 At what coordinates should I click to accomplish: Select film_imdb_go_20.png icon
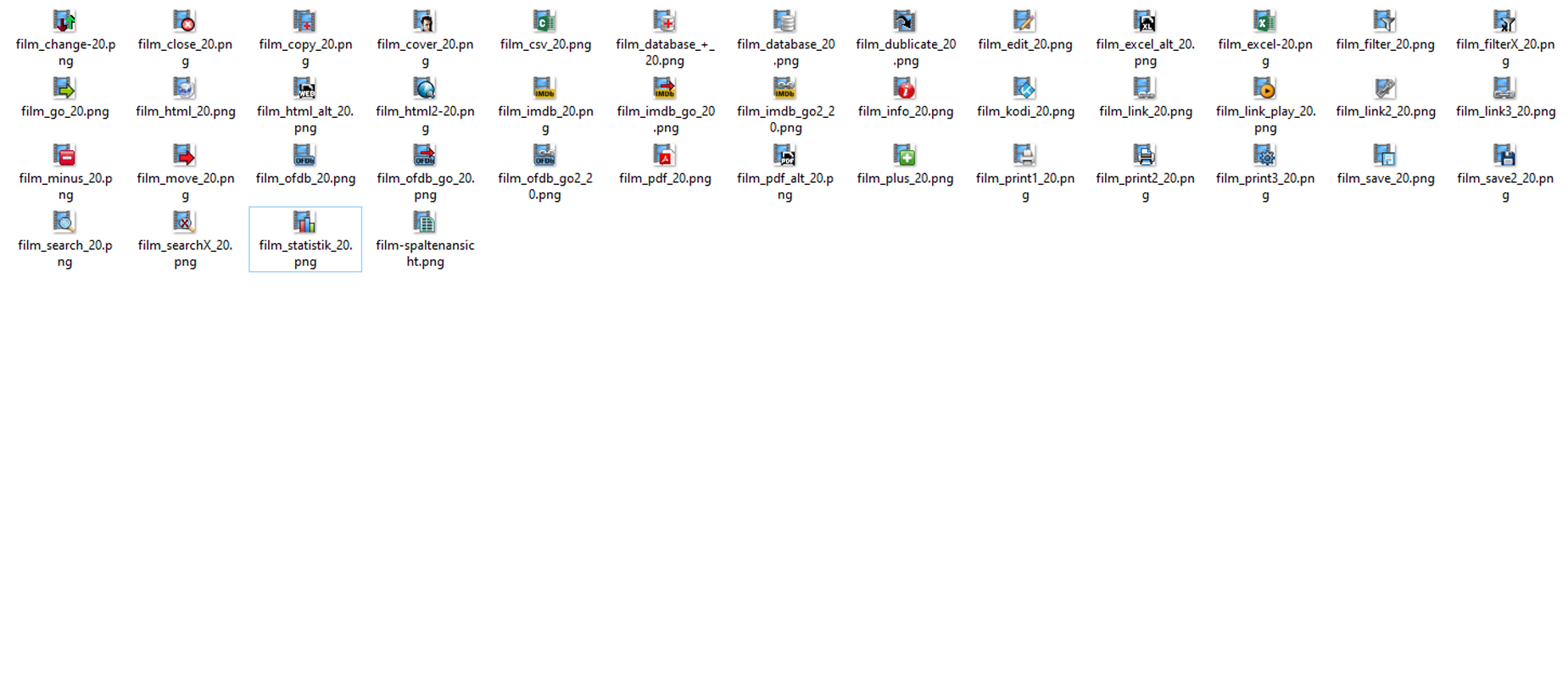665,87
